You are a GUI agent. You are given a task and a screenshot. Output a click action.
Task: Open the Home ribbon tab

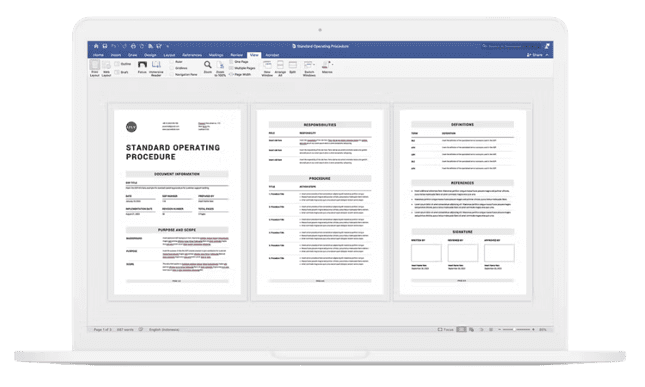tap(98, 55)
